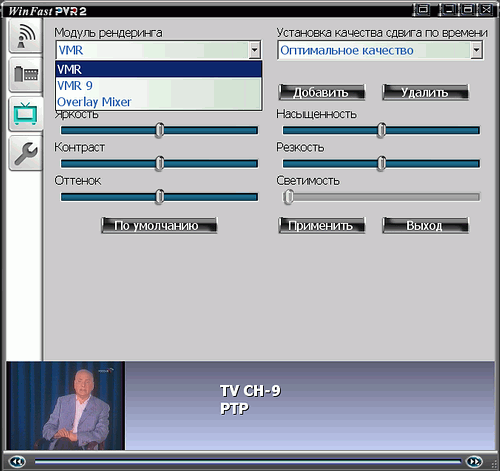Click the Применить button
The width and height of the screenshot is (500, 471).
pos(321,226)
